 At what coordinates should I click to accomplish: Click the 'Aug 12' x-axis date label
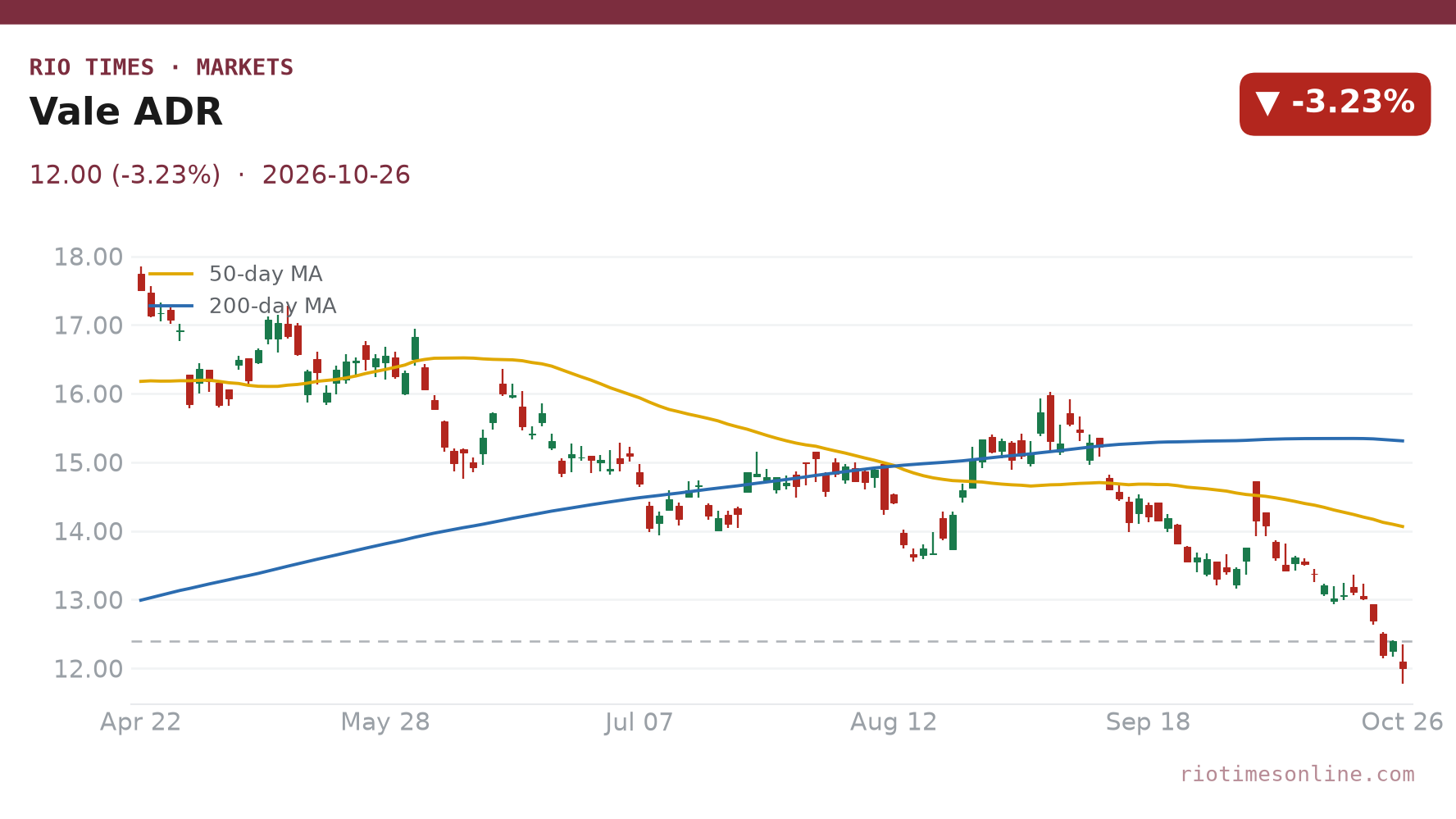click(x=894, y=722)
